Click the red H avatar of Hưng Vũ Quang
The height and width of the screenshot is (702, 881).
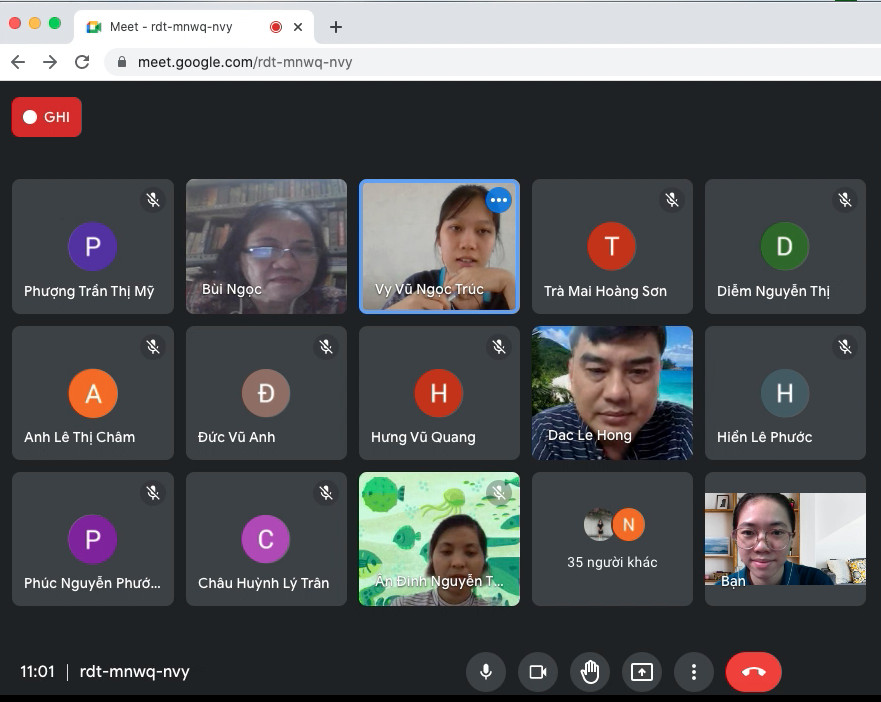click(439, 393)
